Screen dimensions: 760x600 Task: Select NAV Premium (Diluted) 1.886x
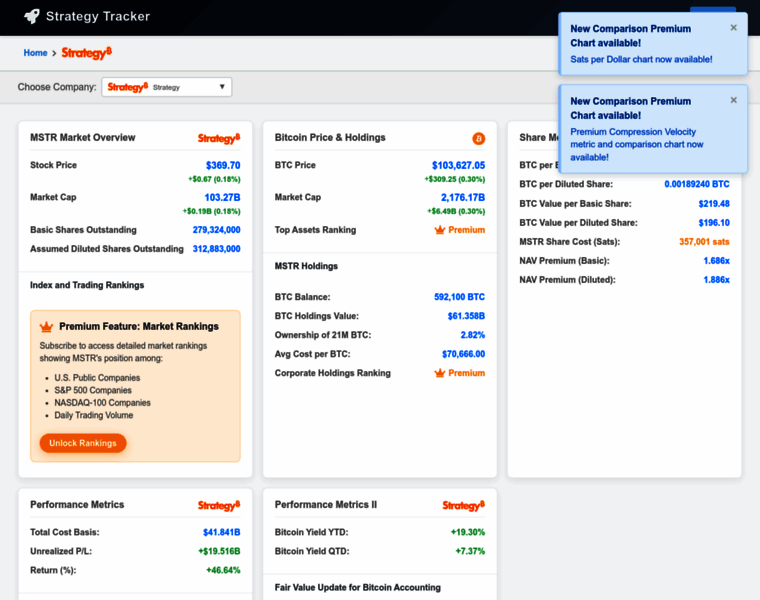tap(716, 280)
